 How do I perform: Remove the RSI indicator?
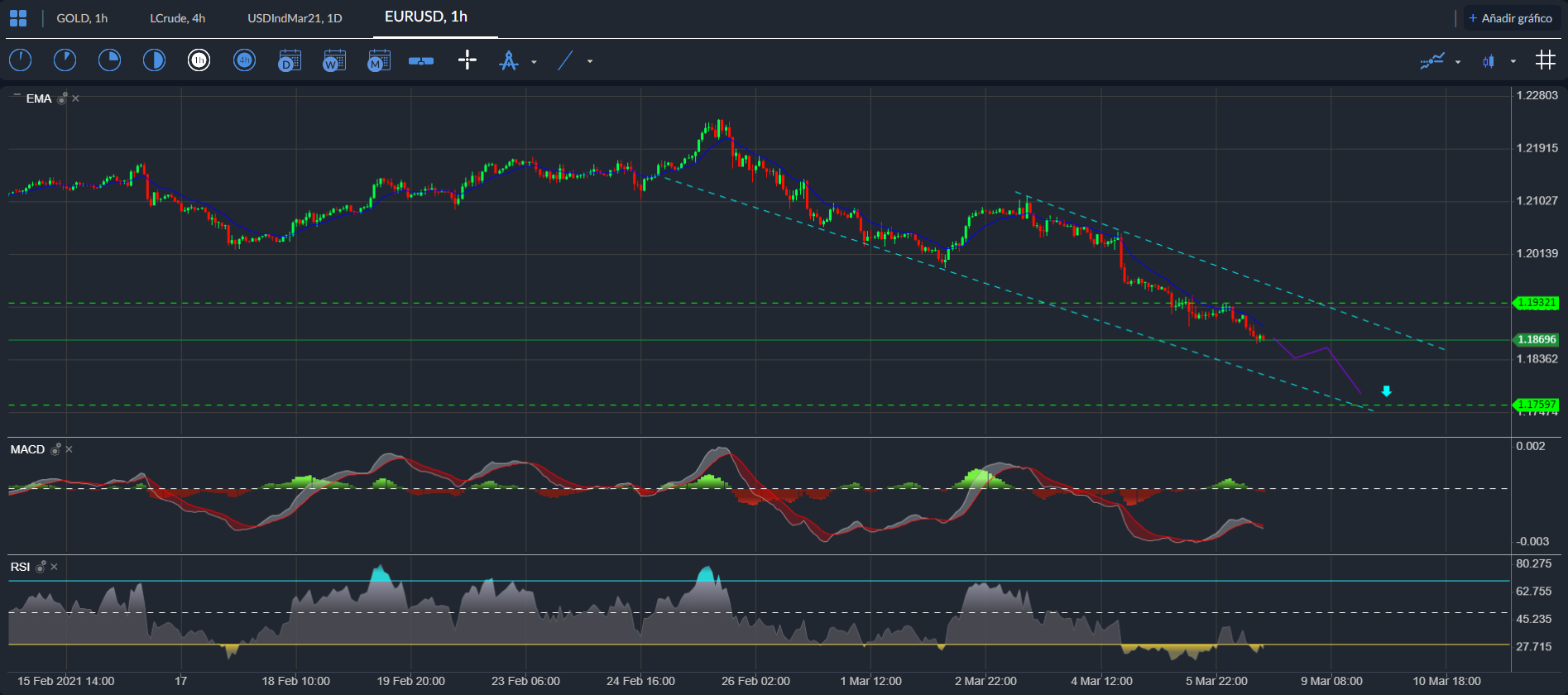(54, 567)
